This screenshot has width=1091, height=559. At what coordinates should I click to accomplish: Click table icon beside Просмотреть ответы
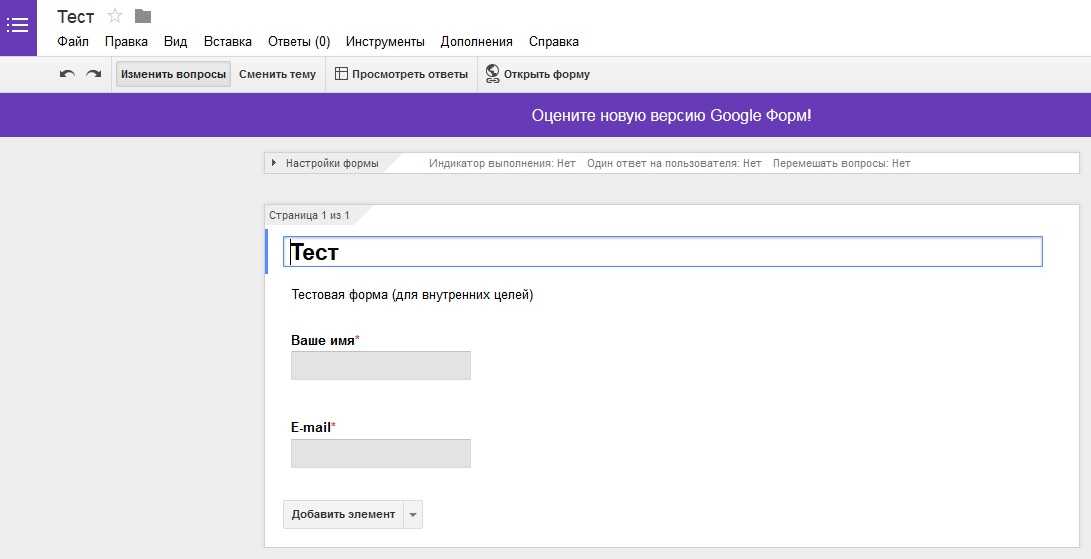(341, 74)
